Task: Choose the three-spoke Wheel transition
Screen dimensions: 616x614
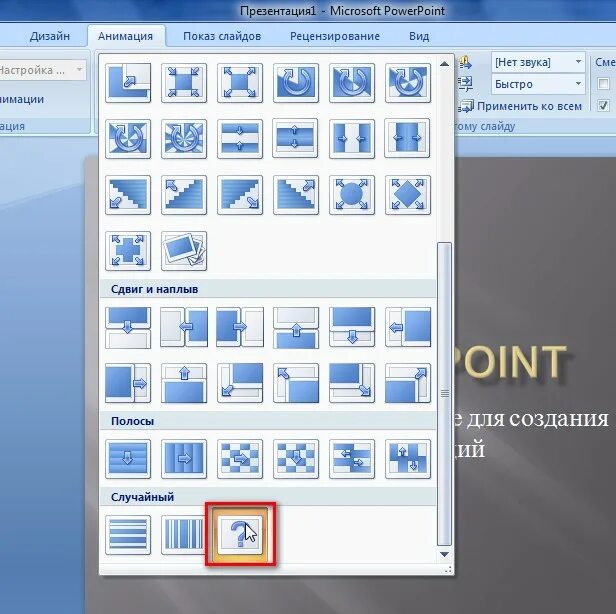Action: pyautogui.click(x=408, y=83)
